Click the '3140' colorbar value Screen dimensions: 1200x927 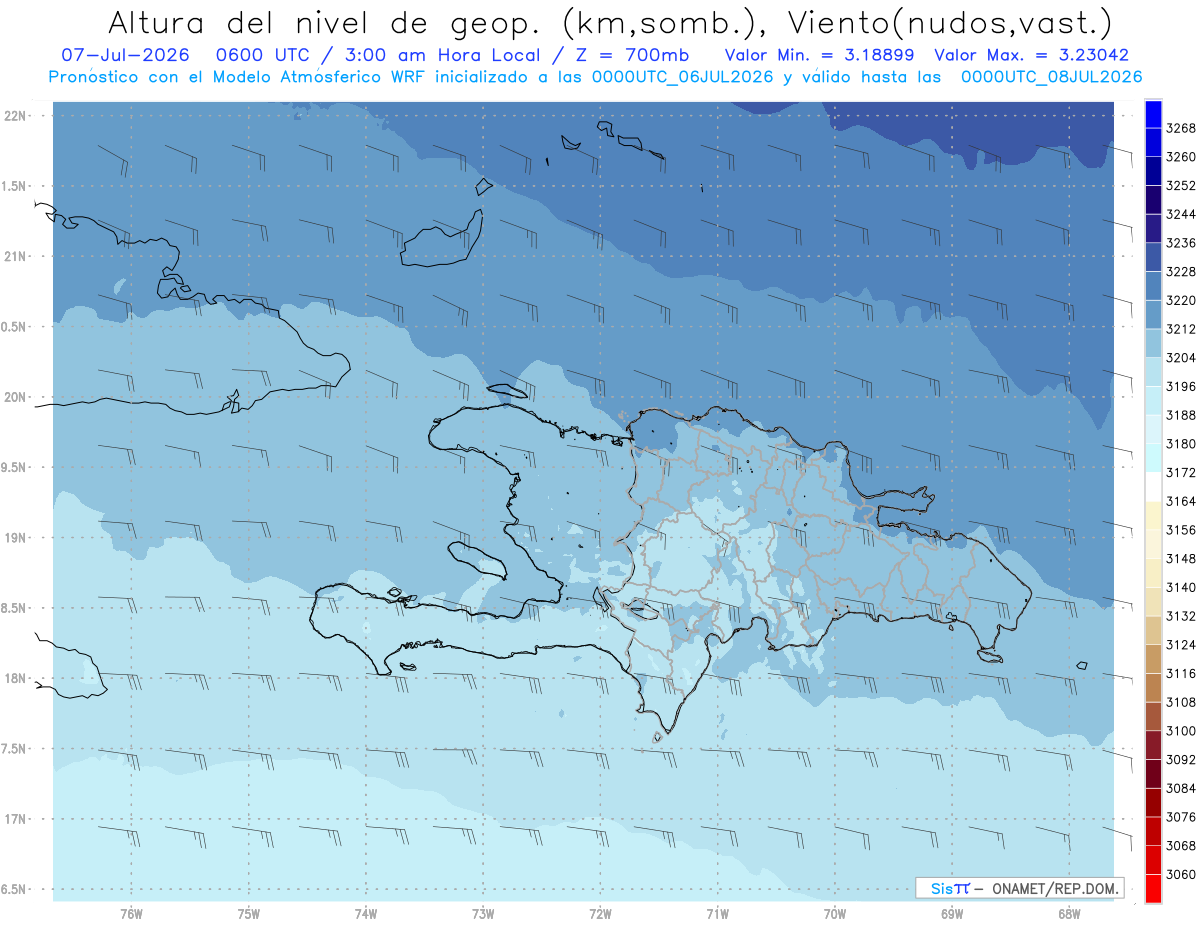[1181, 587]
